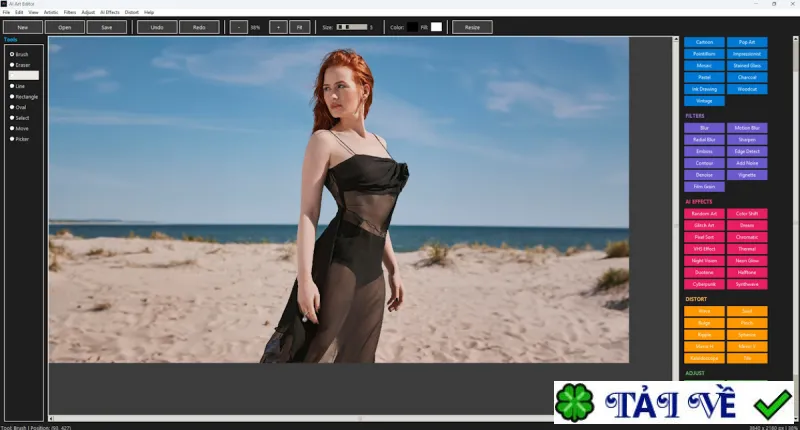Zoom out with the minus button

coord(239,27)
